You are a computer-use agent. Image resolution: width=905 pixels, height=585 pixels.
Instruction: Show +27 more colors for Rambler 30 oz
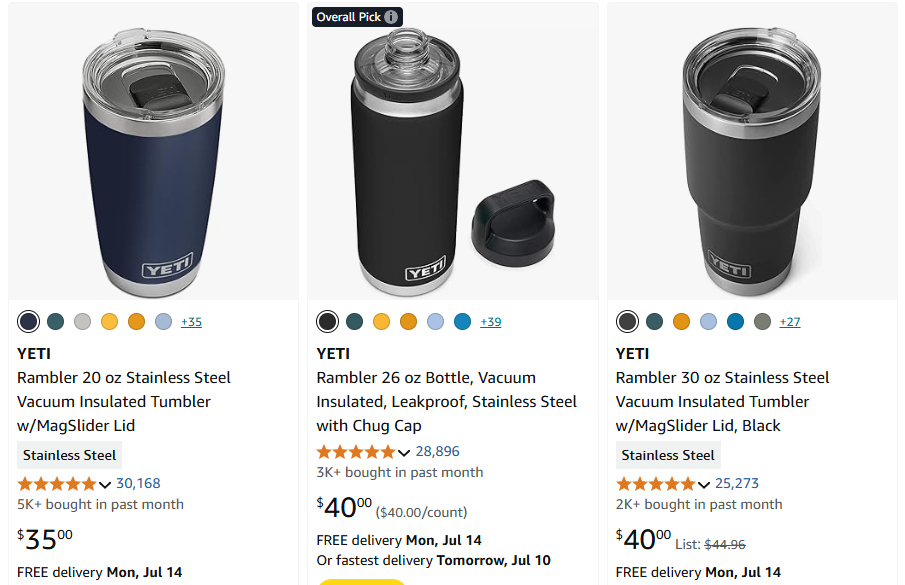[789, 322]
